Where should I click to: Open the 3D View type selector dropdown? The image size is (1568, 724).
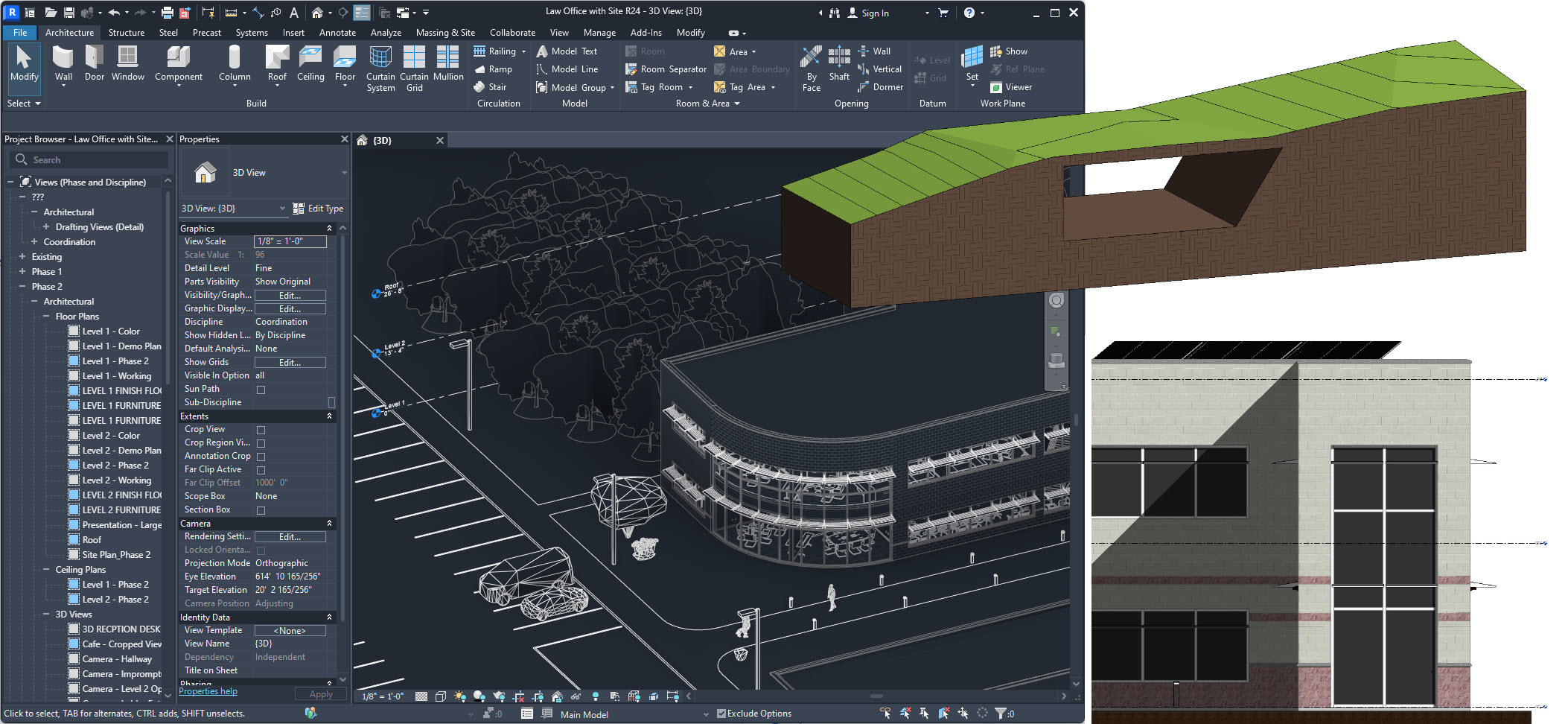[x=344, y=173]
